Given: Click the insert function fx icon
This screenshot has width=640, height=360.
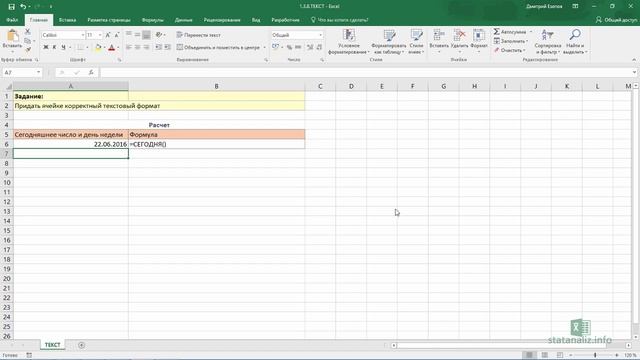Looking at the screenshot, I should (x=91, y=72).
